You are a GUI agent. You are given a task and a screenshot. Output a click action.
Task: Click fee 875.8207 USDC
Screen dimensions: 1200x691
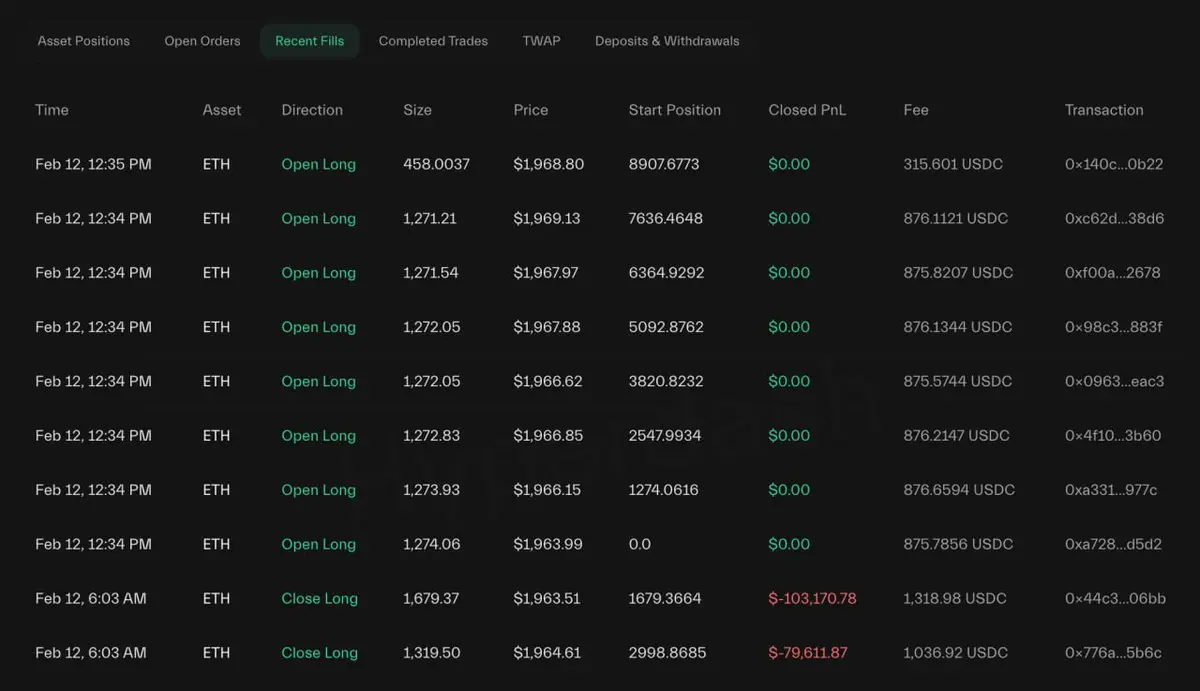point(958,272)
